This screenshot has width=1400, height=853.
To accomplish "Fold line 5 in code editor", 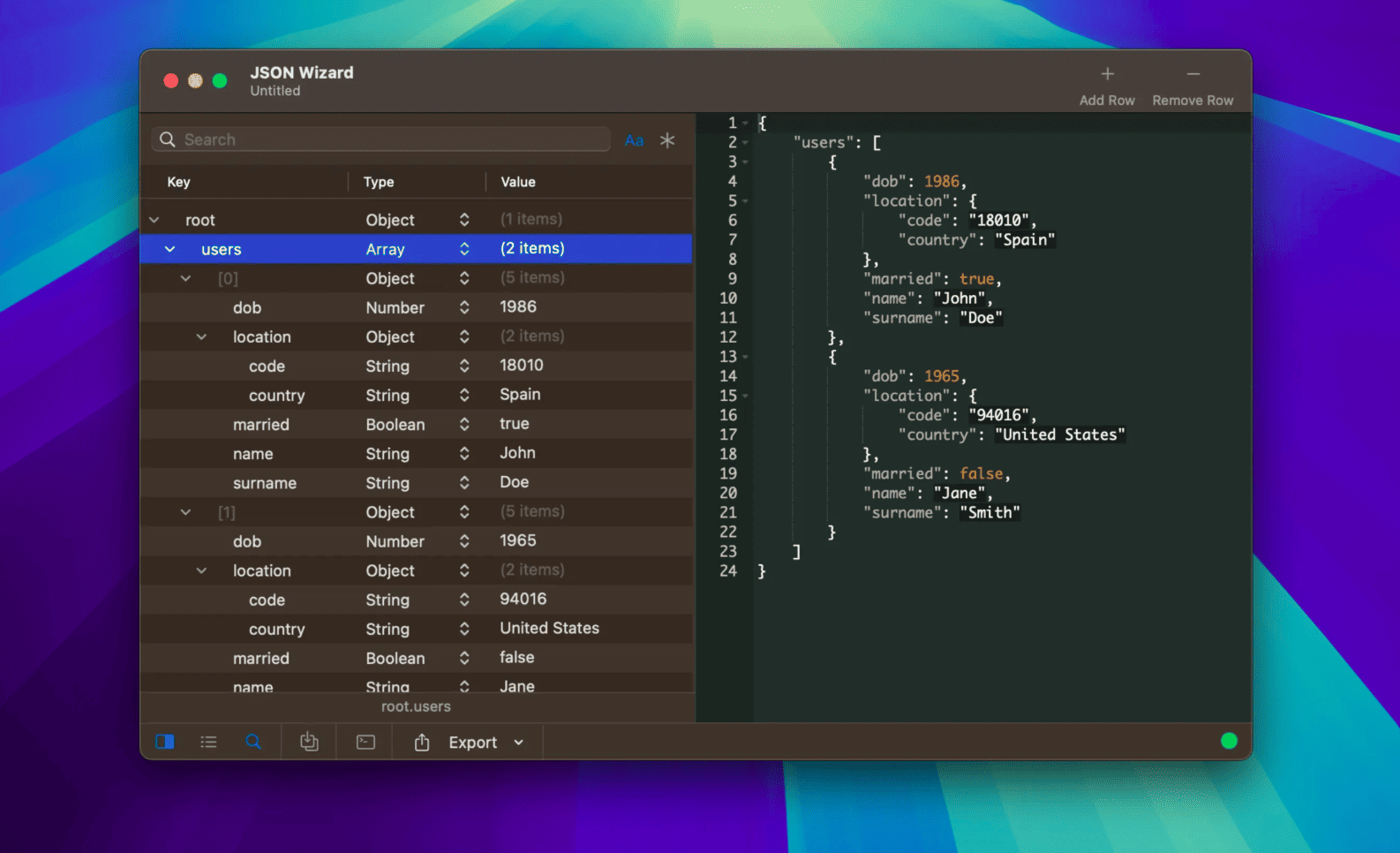I will 745,201.
